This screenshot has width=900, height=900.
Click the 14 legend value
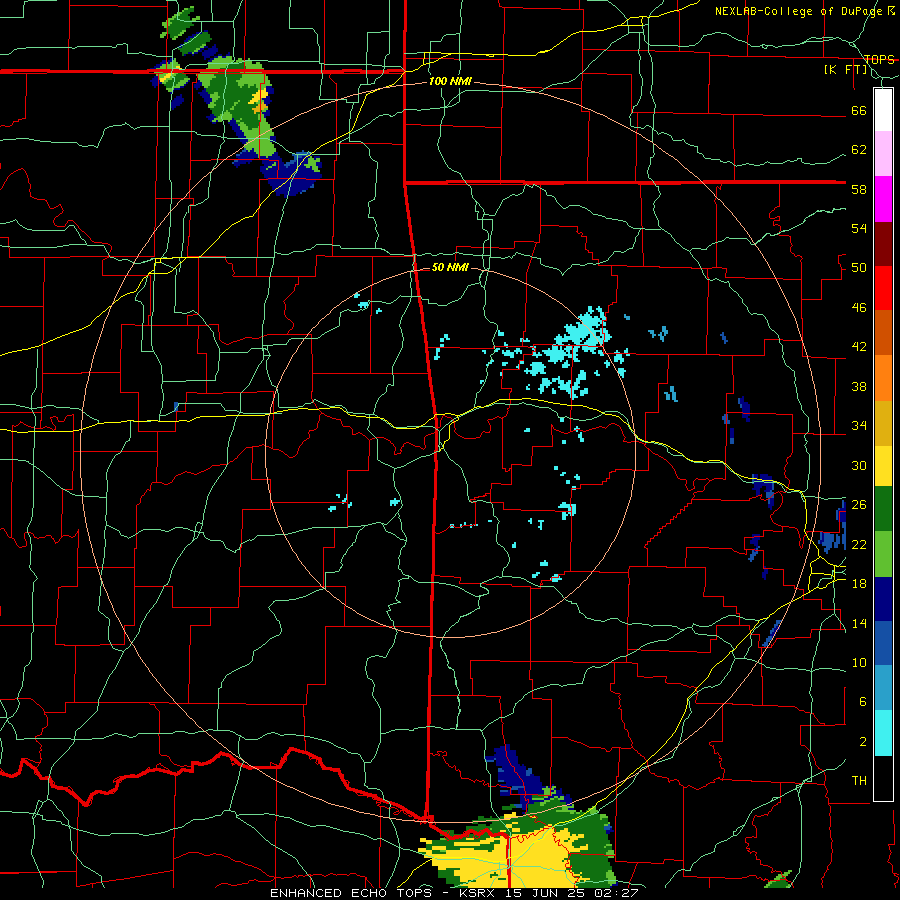(859, 623)
